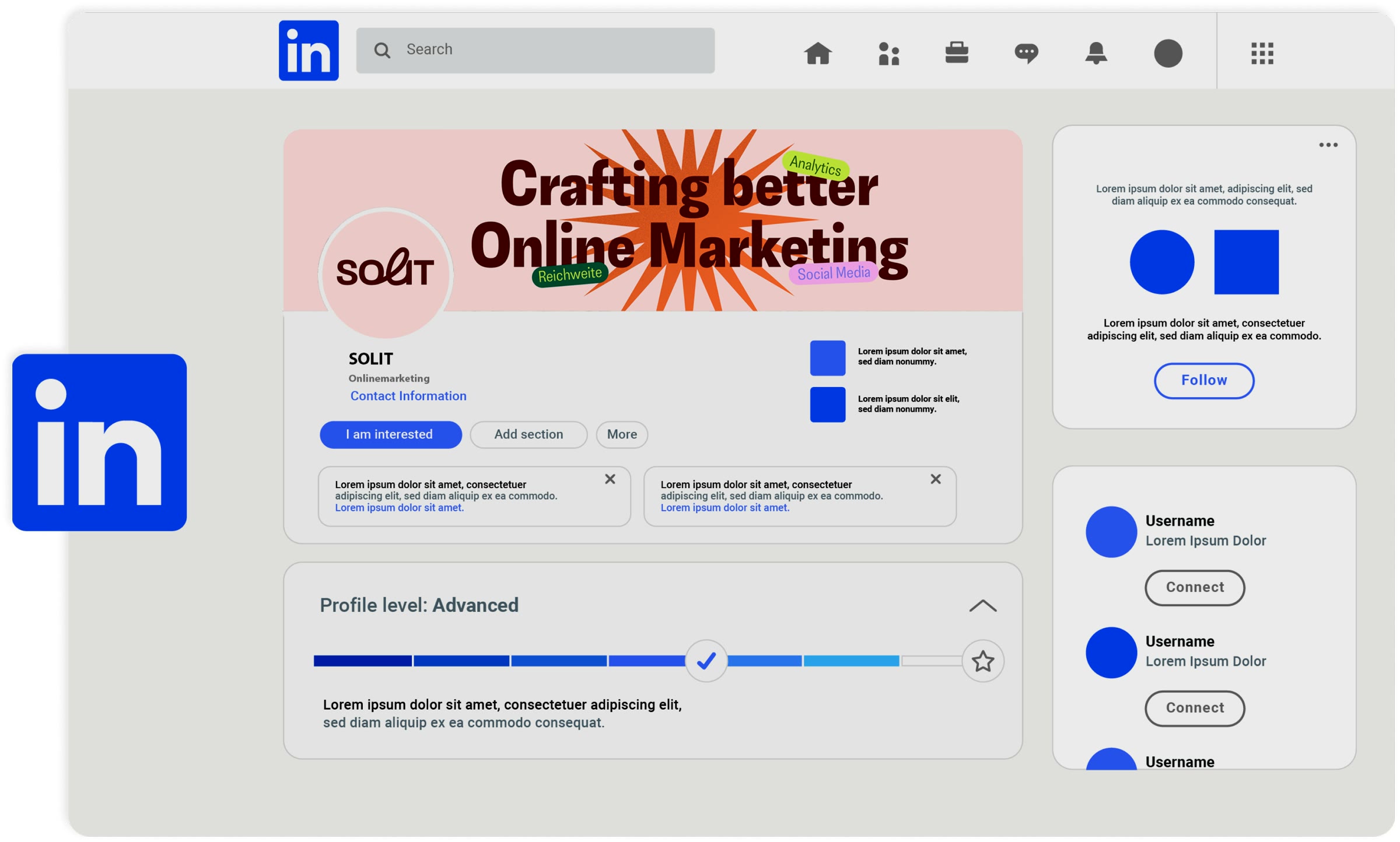Click the first Username name text
1400x842 pixels.
1179,520
